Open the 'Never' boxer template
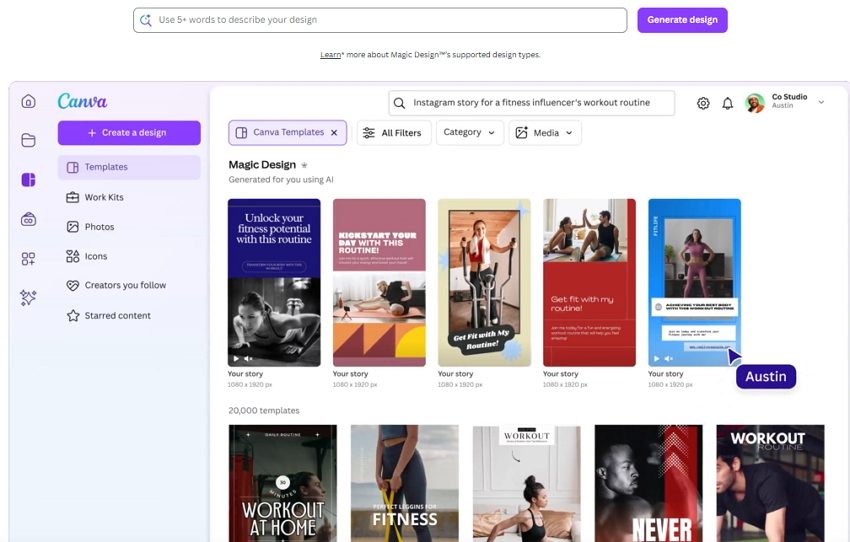The image size is (850, 542). (x=648, y=483)
